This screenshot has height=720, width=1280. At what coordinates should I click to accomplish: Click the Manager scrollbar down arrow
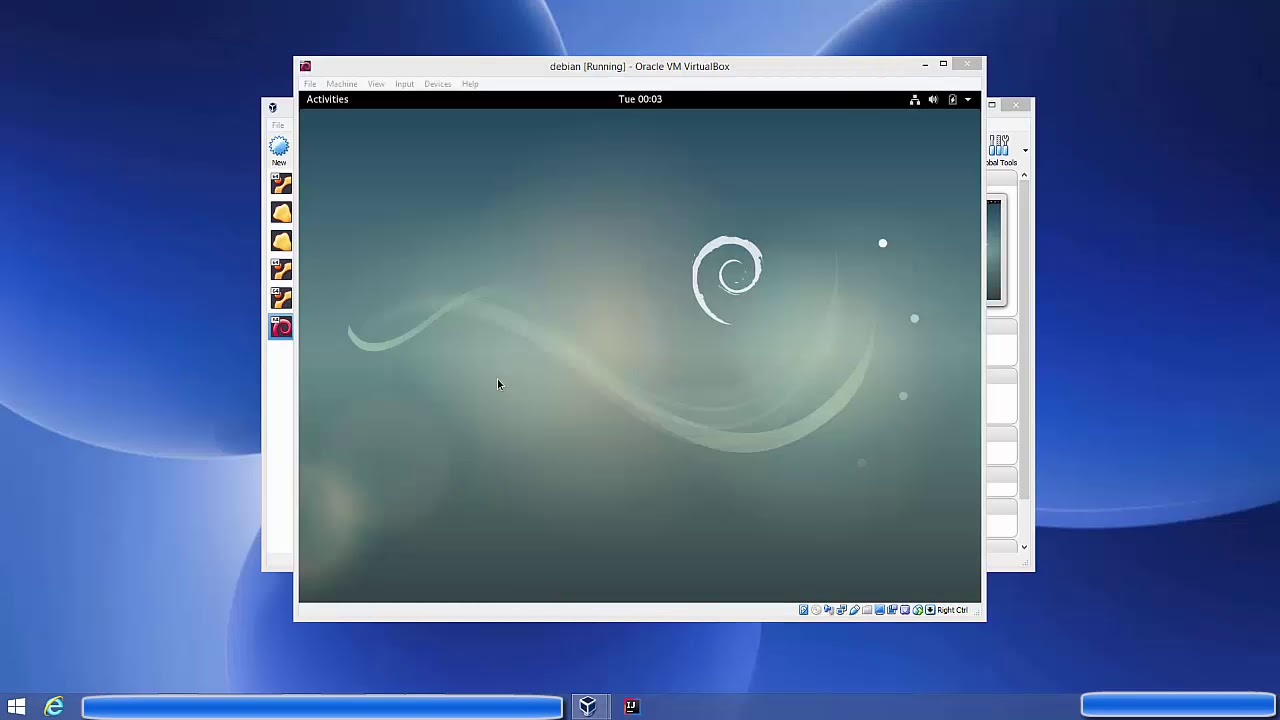coord(1024,547)
